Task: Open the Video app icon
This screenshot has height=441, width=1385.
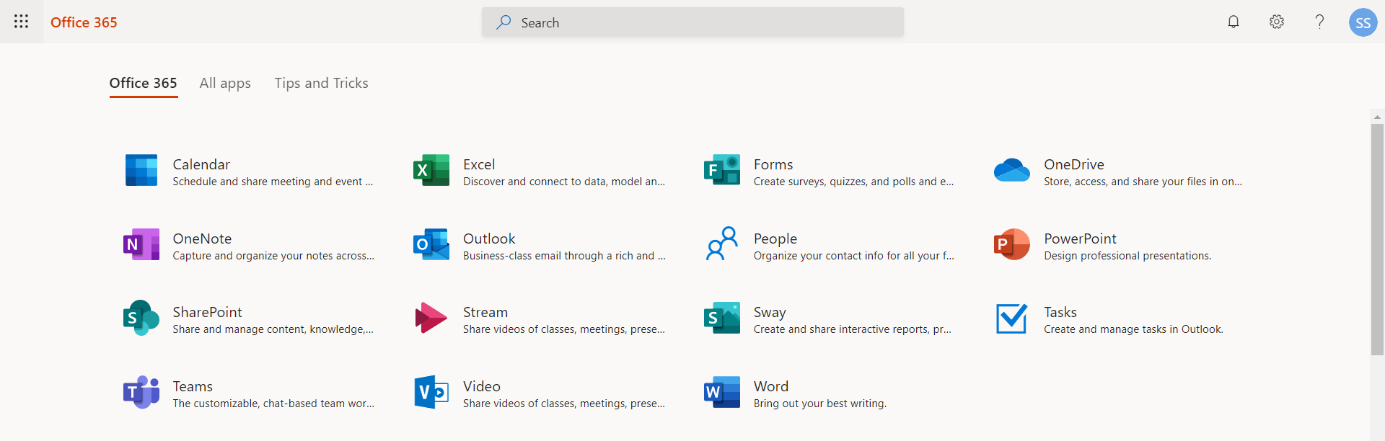Action: point(431,393)
